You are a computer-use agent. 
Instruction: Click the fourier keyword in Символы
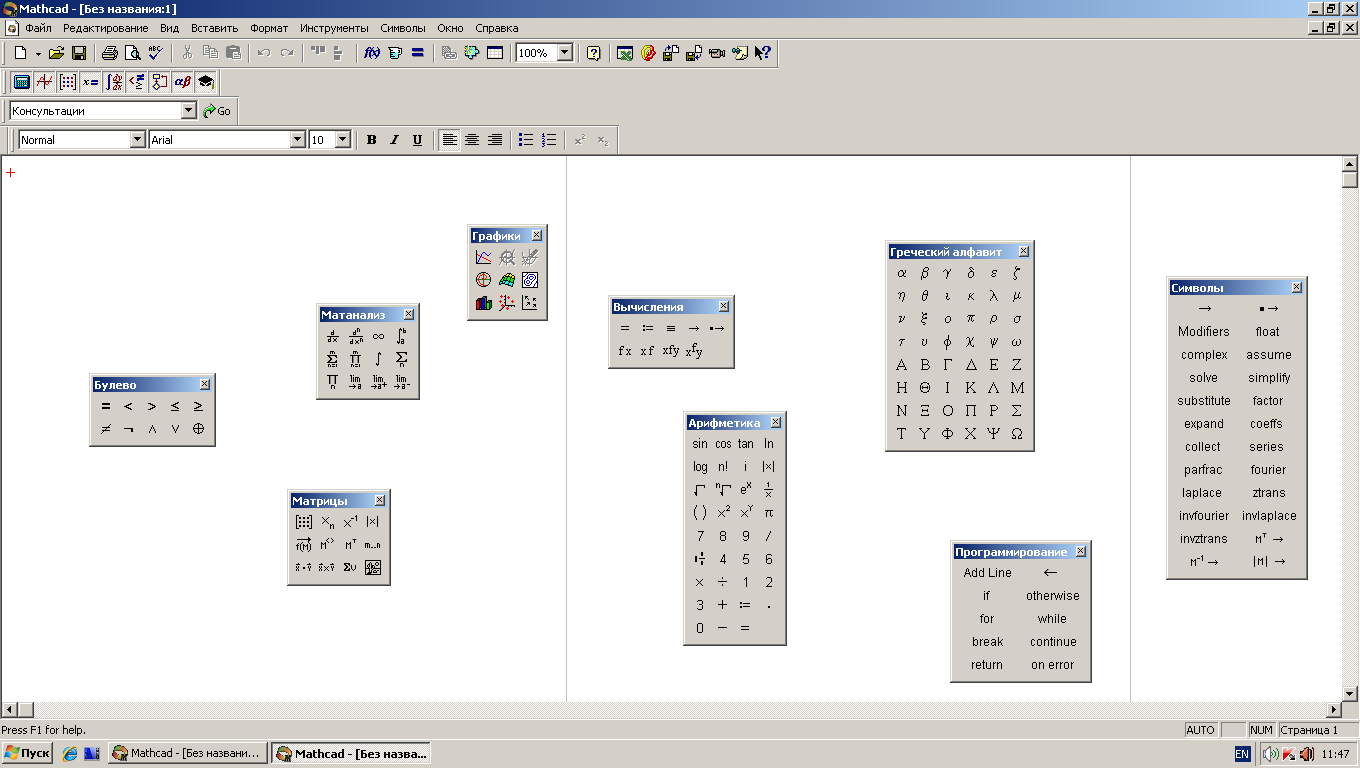(x=1269, y=470)
